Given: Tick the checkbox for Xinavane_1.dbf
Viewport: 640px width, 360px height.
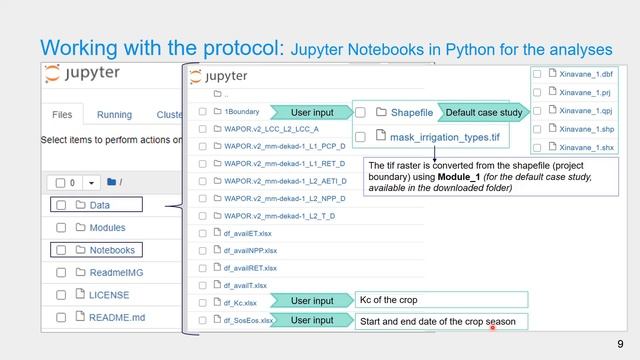Looking at the screenshot, I should [x=537, y=74].
